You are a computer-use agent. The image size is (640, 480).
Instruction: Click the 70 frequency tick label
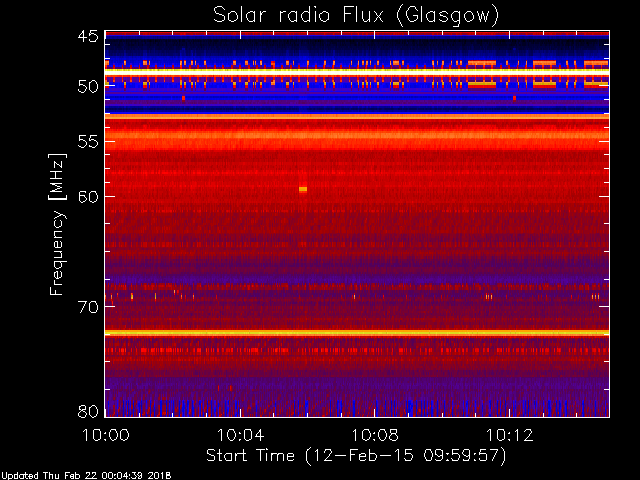(x=88, y=307)
